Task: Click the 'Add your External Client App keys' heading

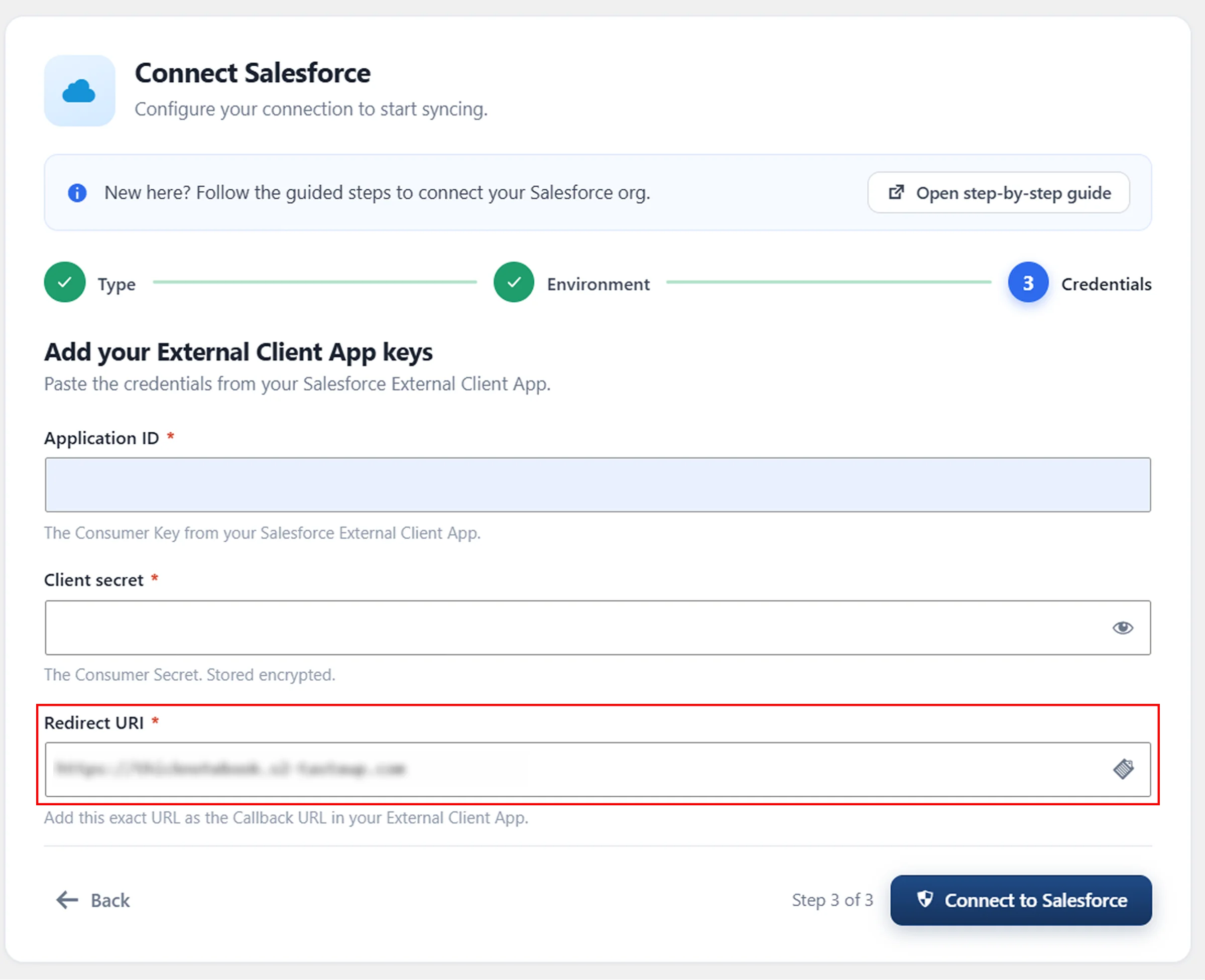Action: [x=239, y=352]
